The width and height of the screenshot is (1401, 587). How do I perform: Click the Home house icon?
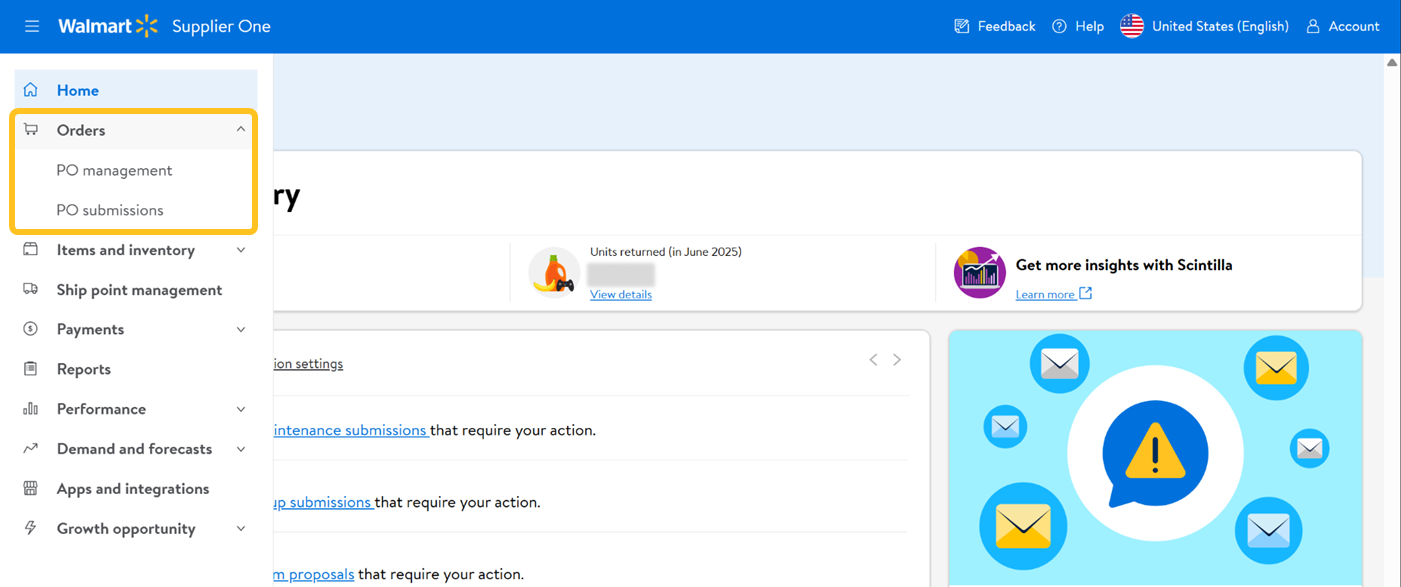coord(31,90)
